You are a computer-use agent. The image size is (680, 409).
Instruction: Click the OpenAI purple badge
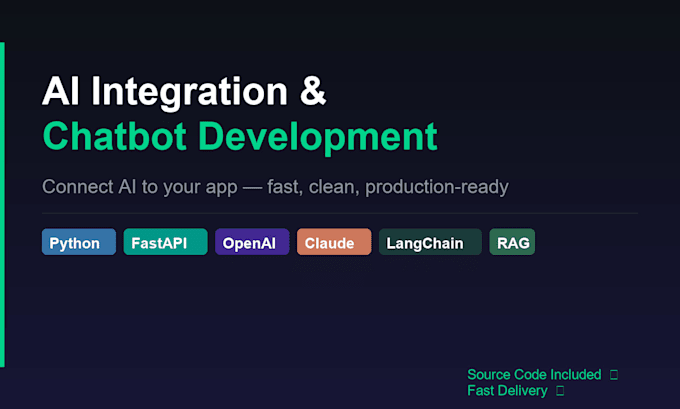tap(252, 242)
